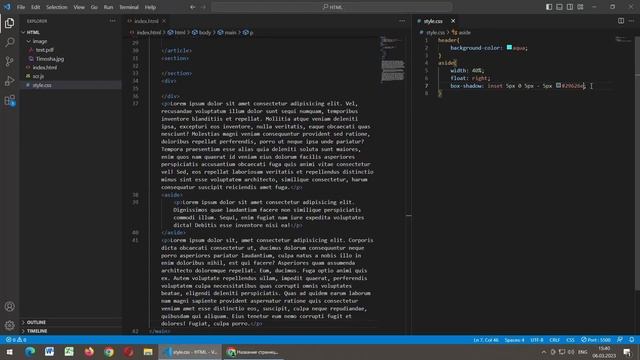Click the Go Forward arrow in title bar

tap(203, 7)
